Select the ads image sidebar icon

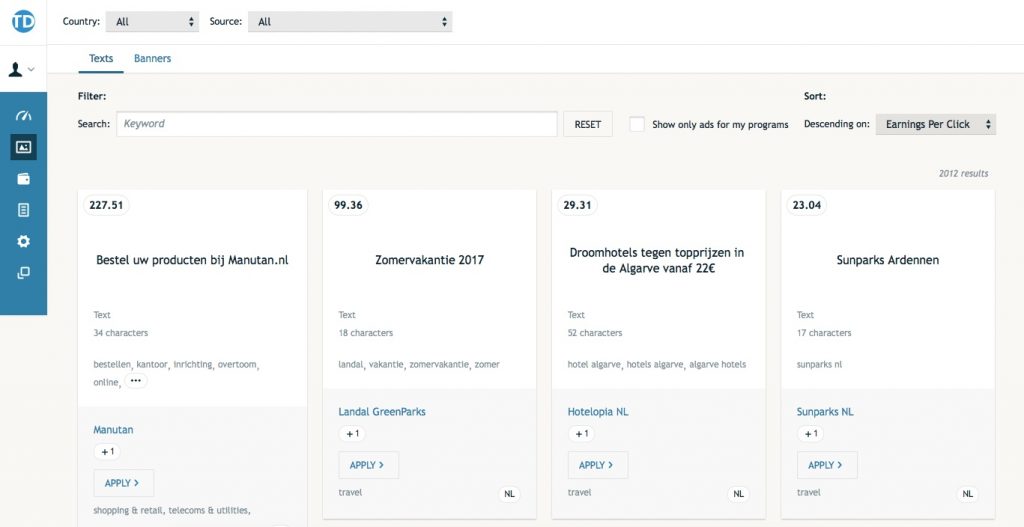(x=24, y=148)
